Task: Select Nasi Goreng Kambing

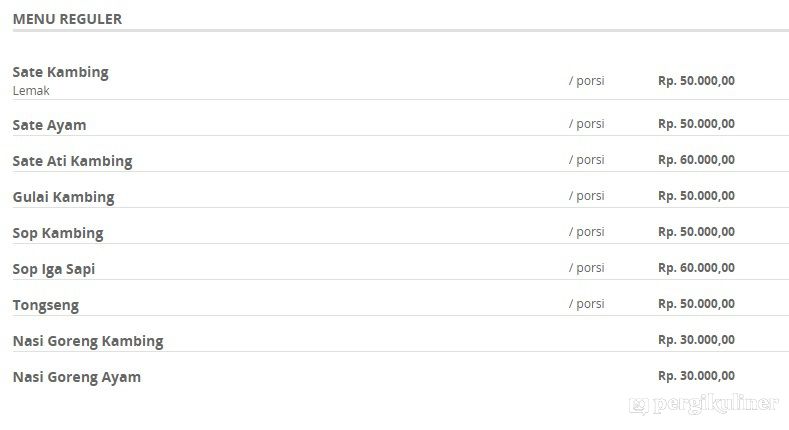Action: (x=88, y=341)
